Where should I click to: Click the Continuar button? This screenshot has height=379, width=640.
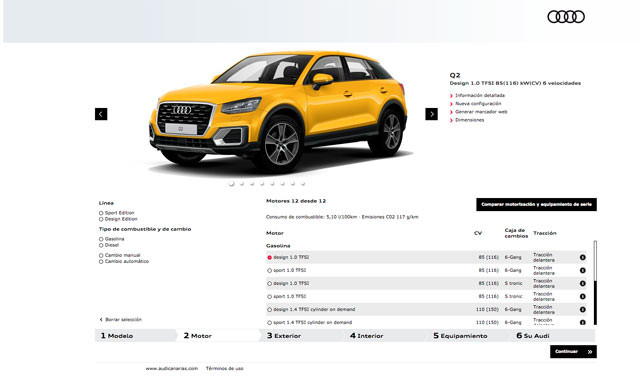coord(573,352)
